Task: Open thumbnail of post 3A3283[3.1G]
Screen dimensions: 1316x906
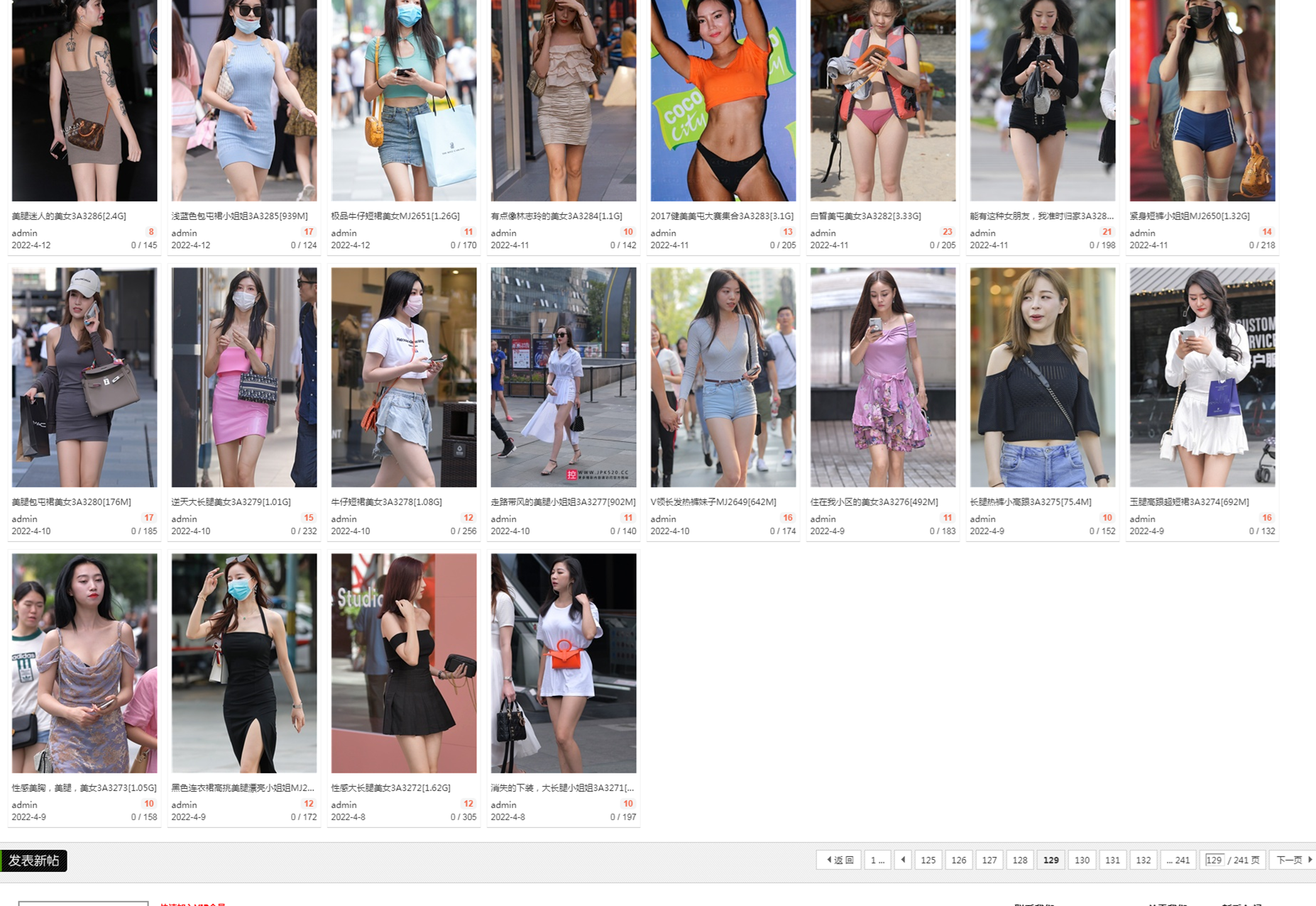Action: [x=723, y=100]
